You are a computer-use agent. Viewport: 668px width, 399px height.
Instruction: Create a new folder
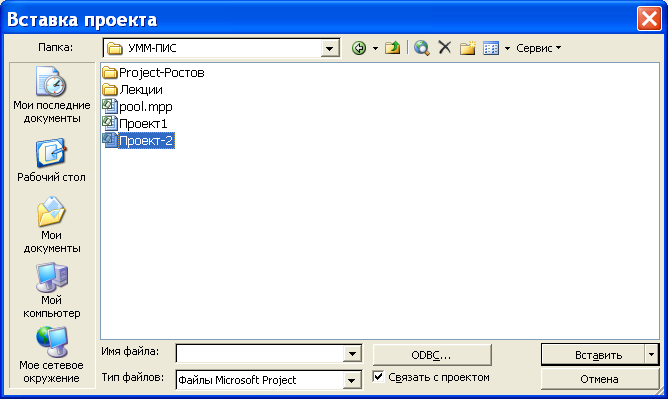[467, 48]
